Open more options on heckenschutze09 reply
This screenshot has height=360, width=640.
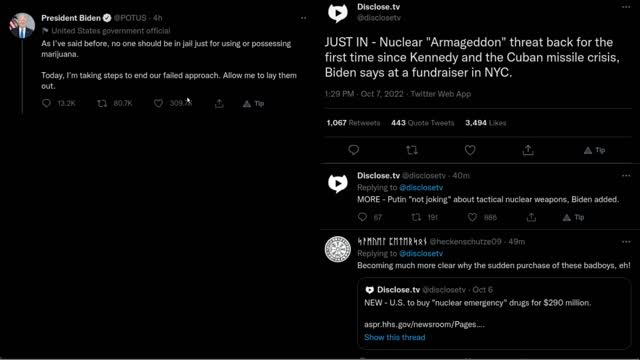click(x=626, y=242)
